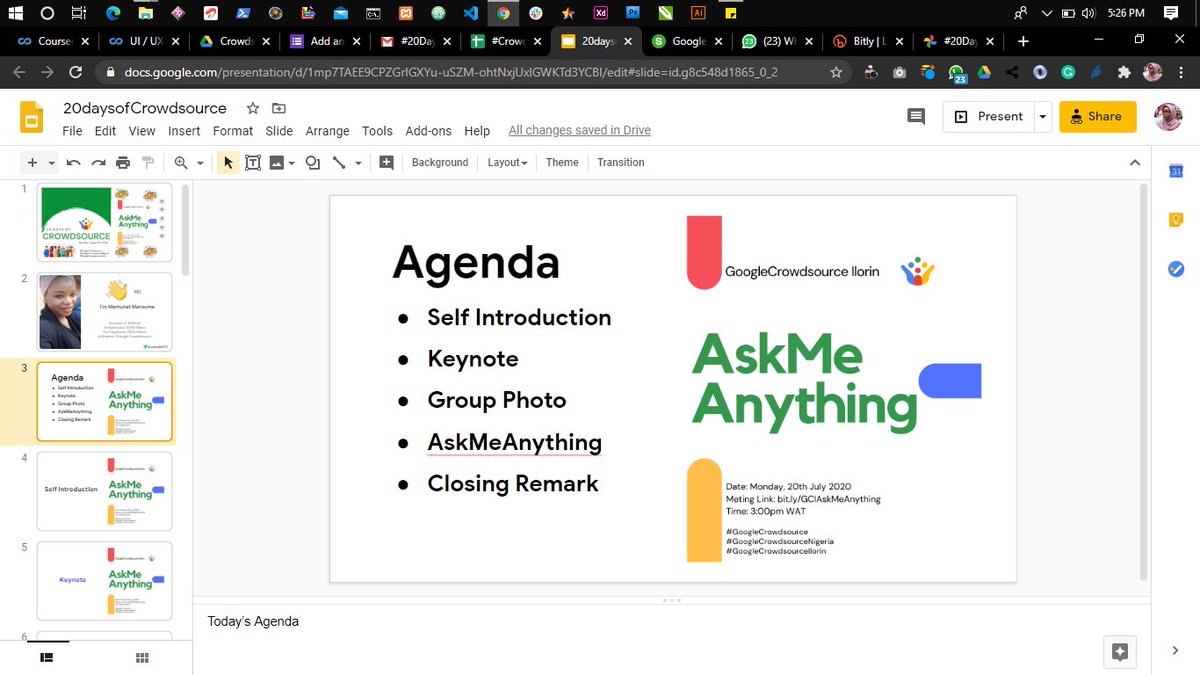
Task: Click the Background button
Action: pos(440,162)
